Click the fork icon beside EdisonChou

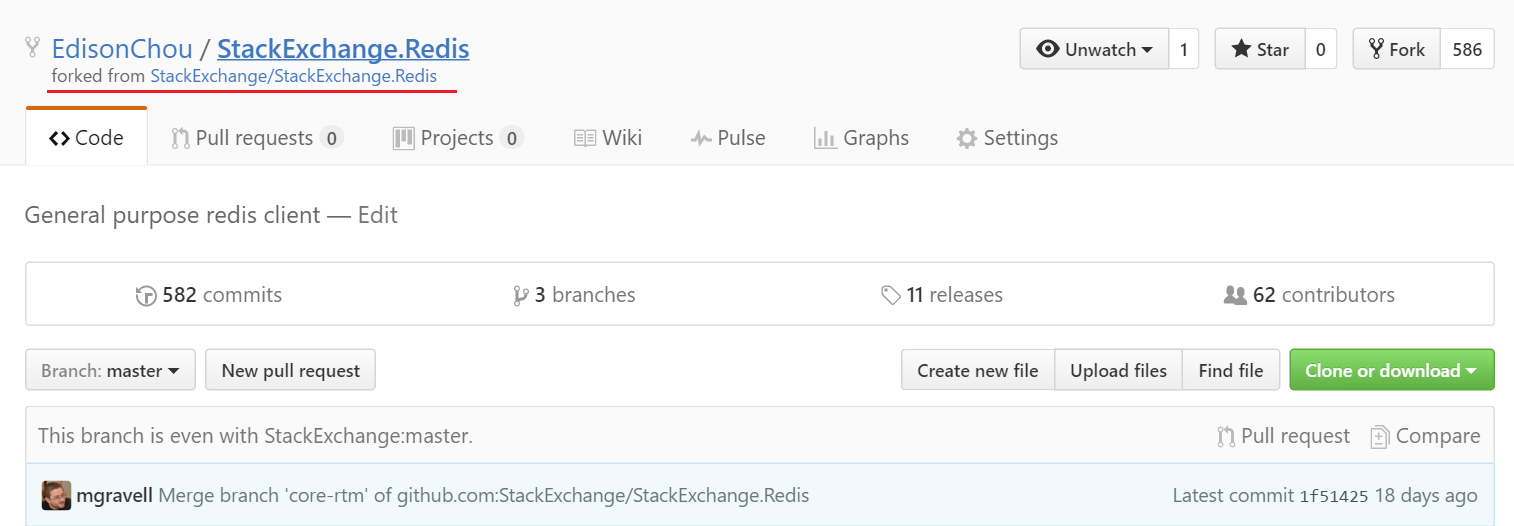pos(33,47)
